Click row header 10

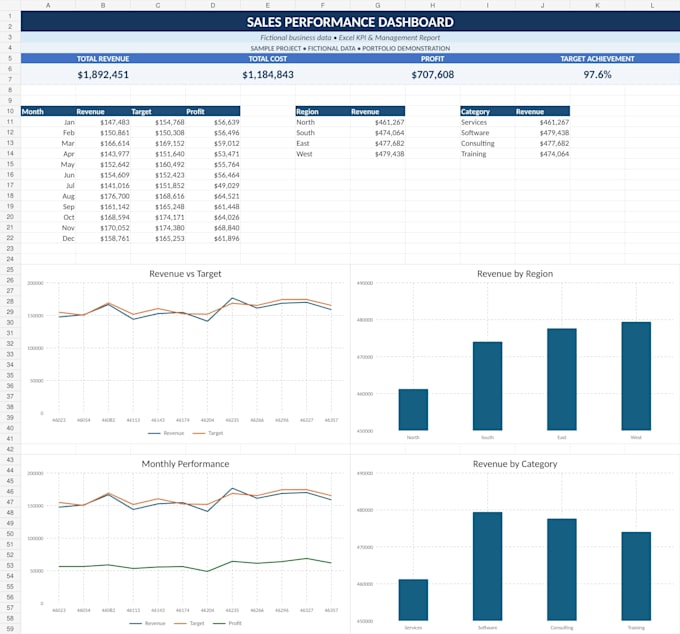click(x=10, y=111)
